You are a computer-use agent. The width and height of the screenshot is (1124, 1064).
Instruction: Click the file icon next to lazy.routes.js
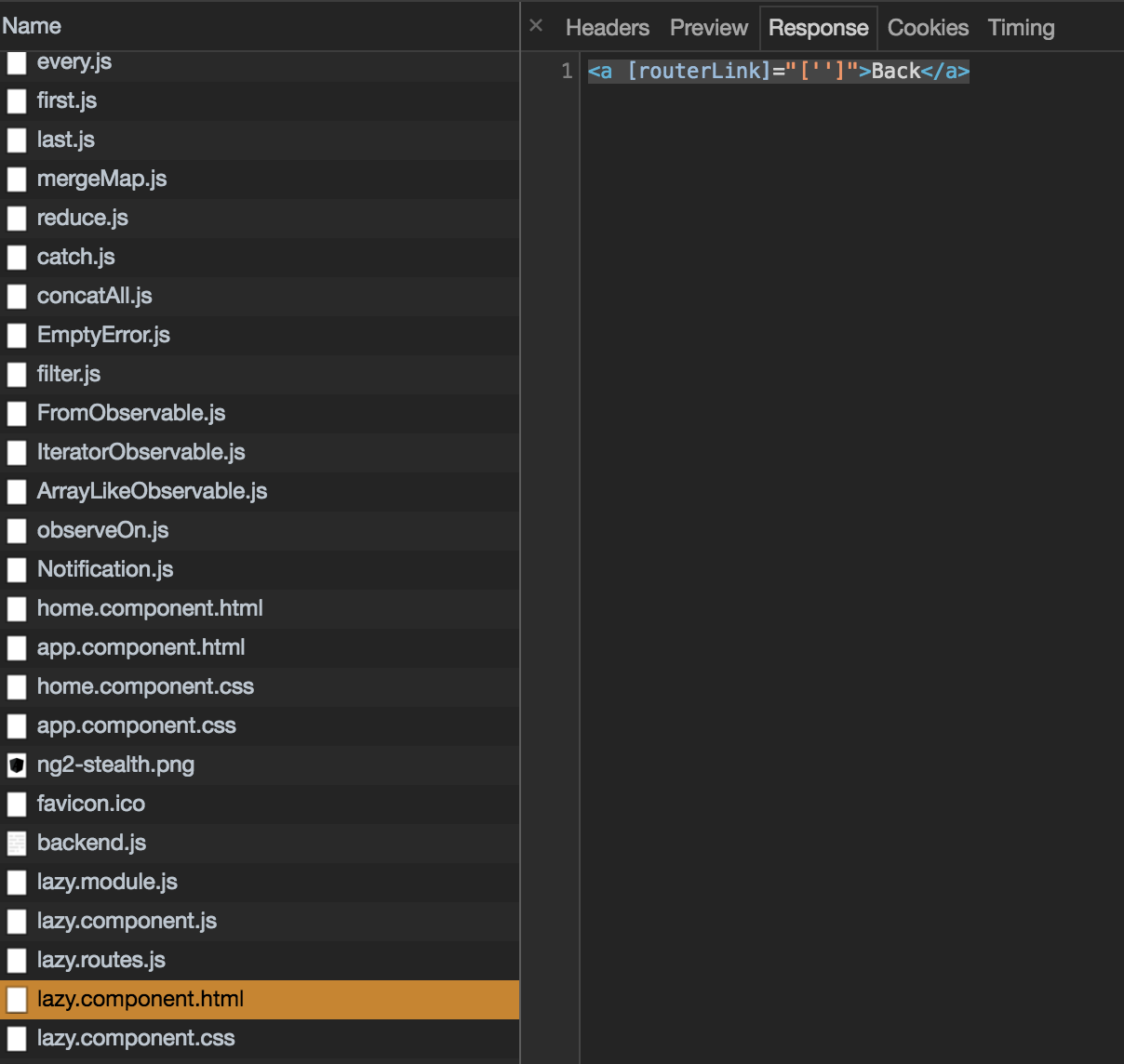(x=17, y=961)
